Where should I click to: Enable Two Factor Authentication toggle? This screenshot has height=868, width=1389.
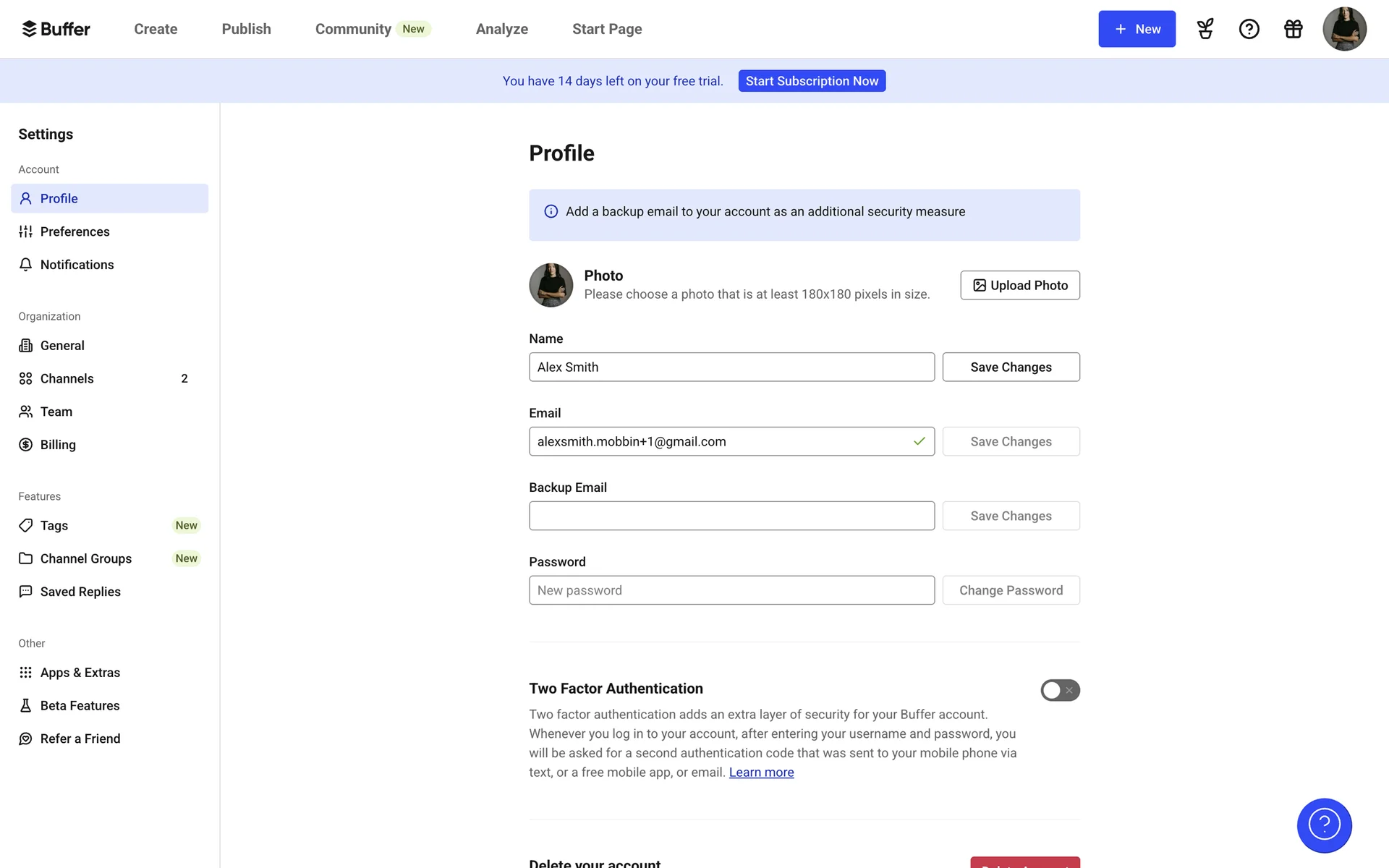1060,690
